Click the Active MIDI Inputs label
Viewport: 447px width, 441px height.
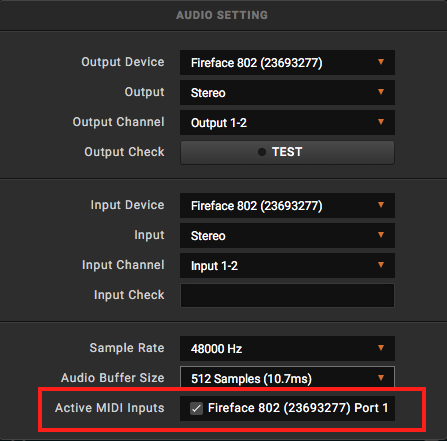click(x=110, y=408)
